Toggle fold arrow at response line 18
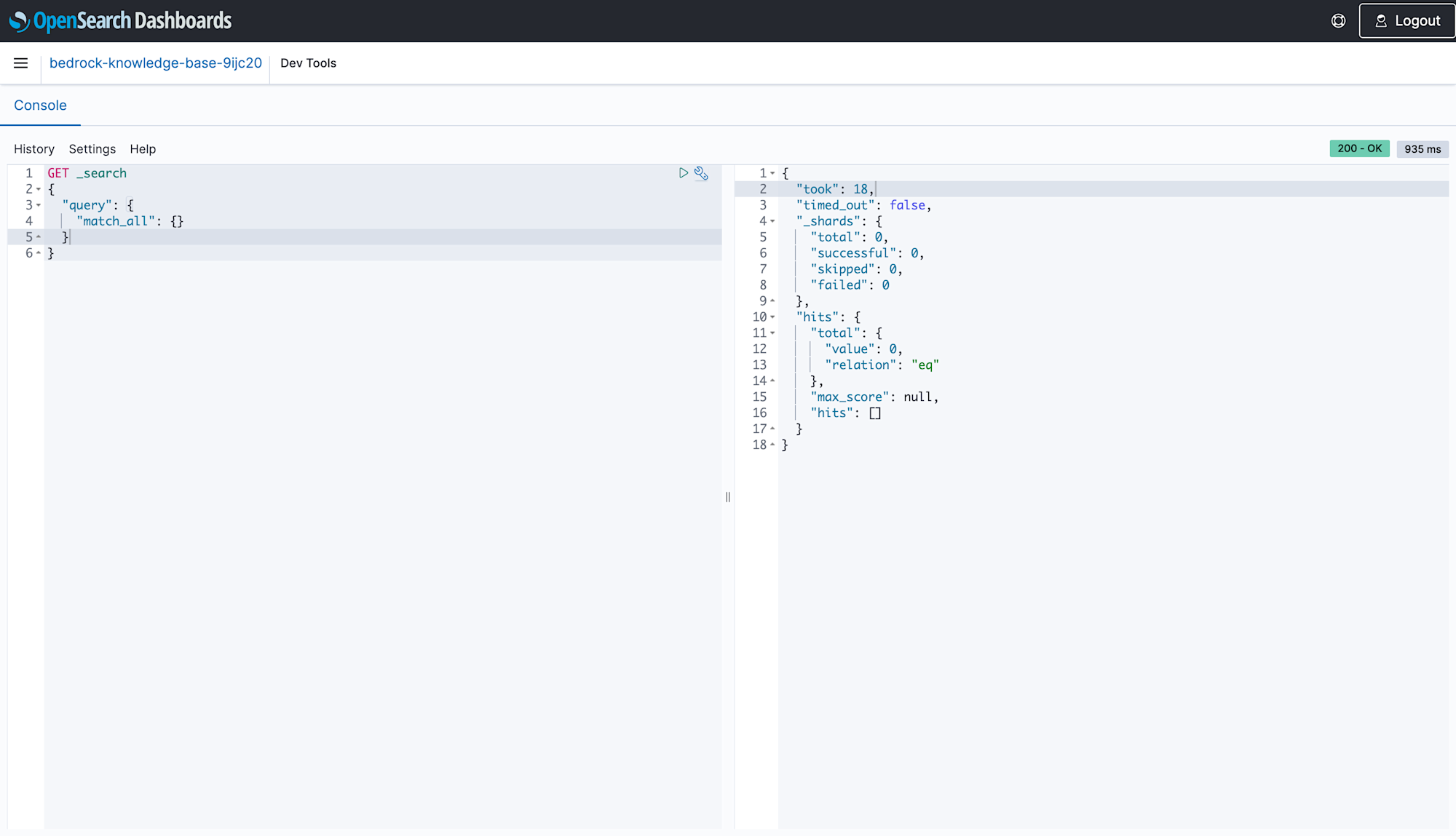Image resolution: width=1456 pixels, height=836 pixels. click(772, 445)
